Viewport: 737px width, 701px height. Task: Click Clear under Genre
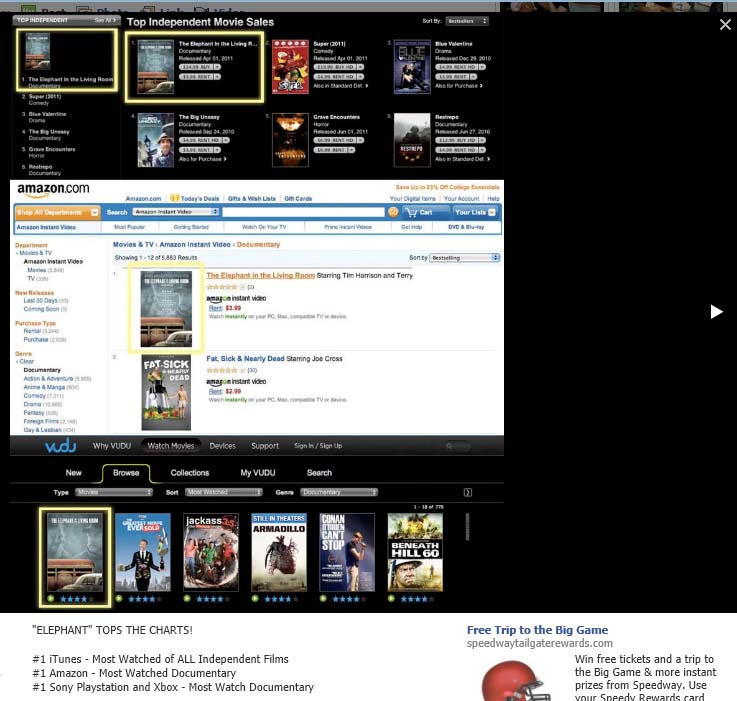pyautogui.click(x=26, y=362)
